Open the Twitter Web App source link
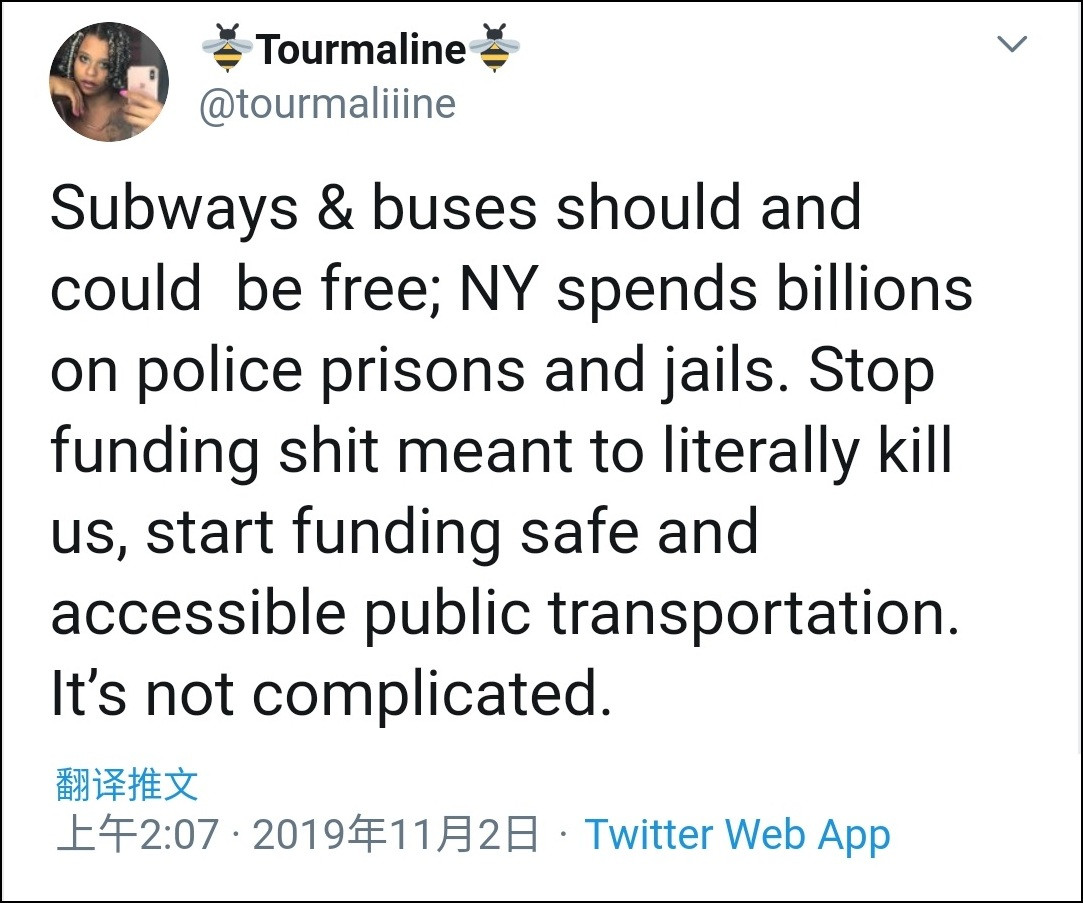Viewport: 1083px width, 903px height. pos(737,835)
